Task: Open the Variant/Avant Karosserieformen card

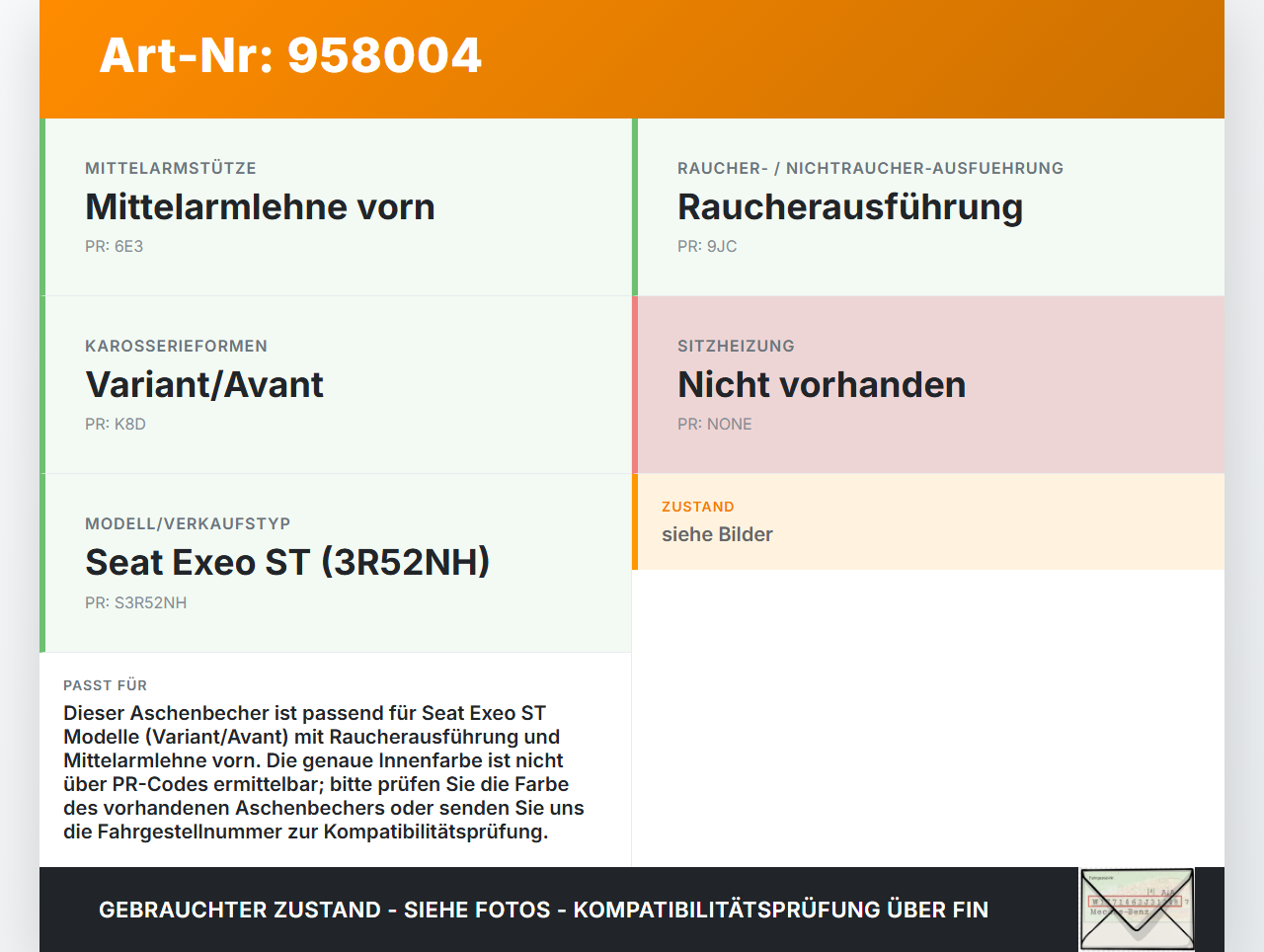Action: 336,384
